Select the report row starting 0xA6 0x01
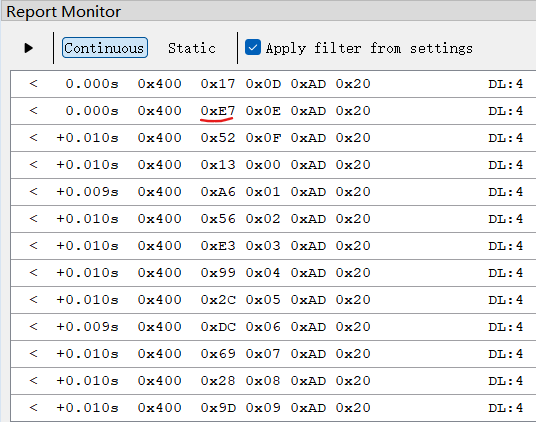This screenshot has height=422, width=536. coord(273,192)
